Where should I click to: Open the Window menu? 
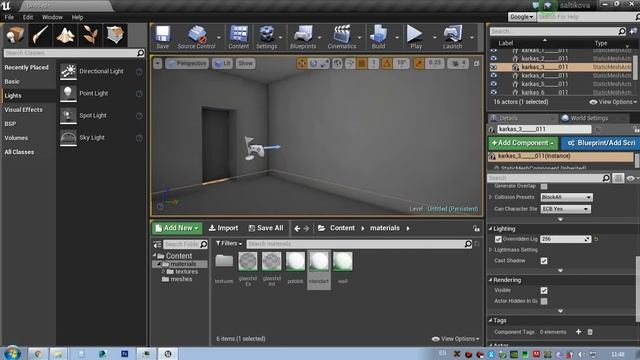pos(52,17)
